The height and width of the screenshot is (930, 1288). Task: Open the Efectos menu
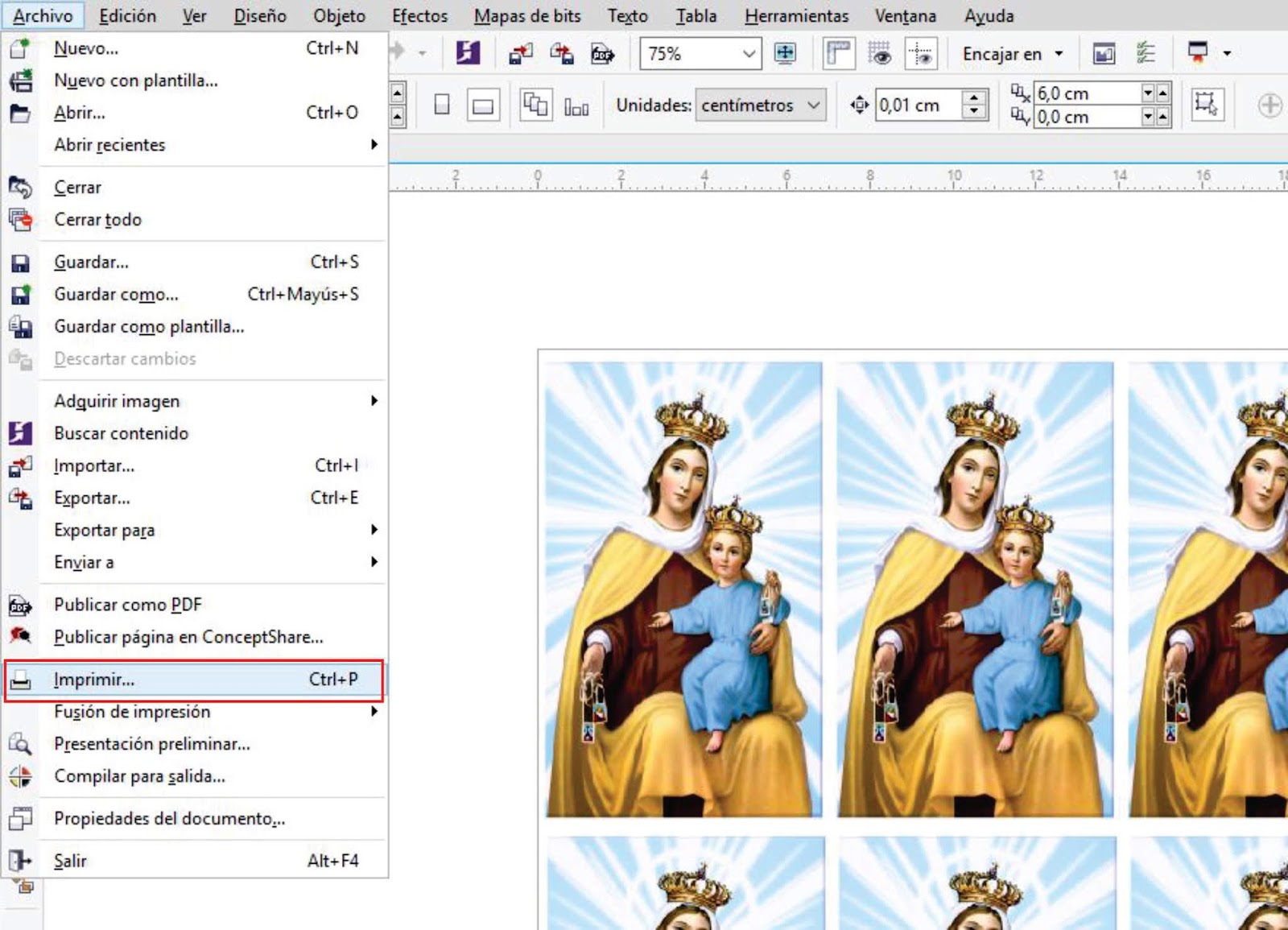(419, 16)
